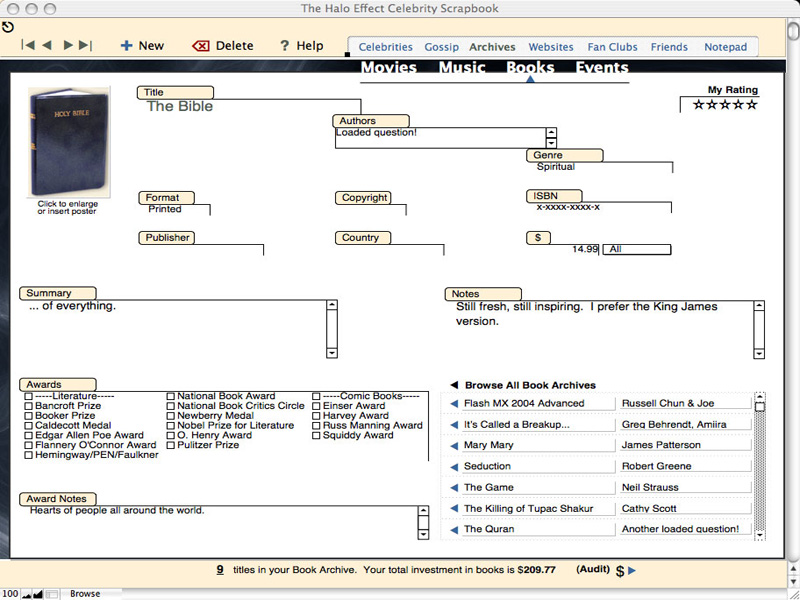The image size is (800, 600).
Task: Open the Format field Printed
Action: pyautogui.click(x=175, y=209)
